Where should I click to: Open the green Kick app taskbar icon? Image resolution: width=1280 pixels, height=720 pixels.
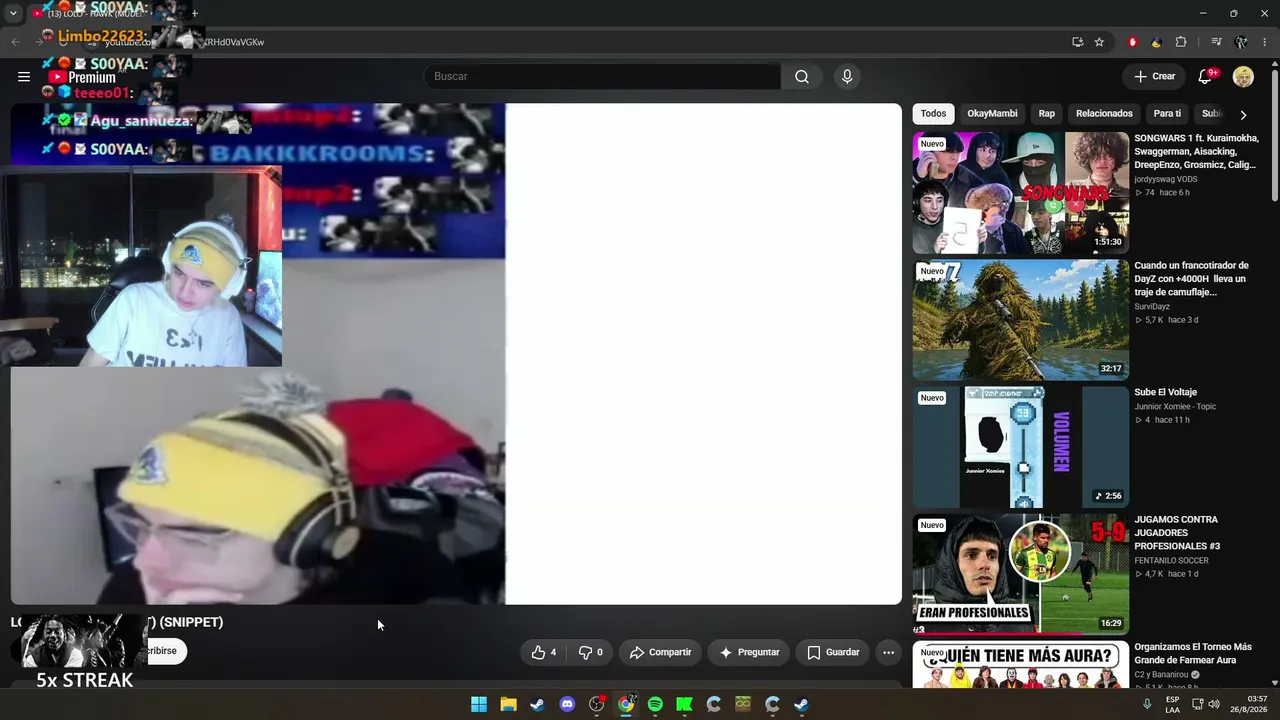coord(684,704)
